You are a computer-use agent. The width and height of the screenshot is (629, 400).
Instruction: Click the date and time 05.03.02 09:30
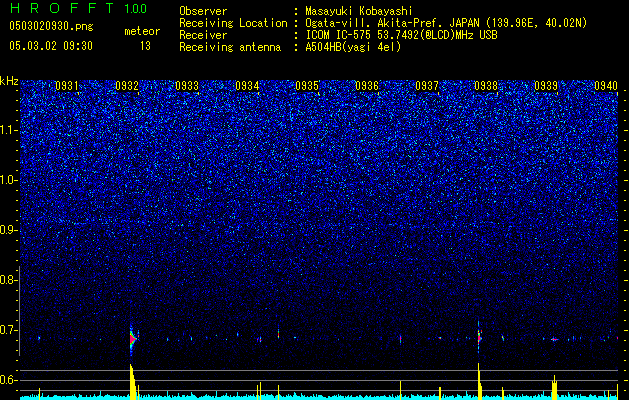tap(51, 46)
